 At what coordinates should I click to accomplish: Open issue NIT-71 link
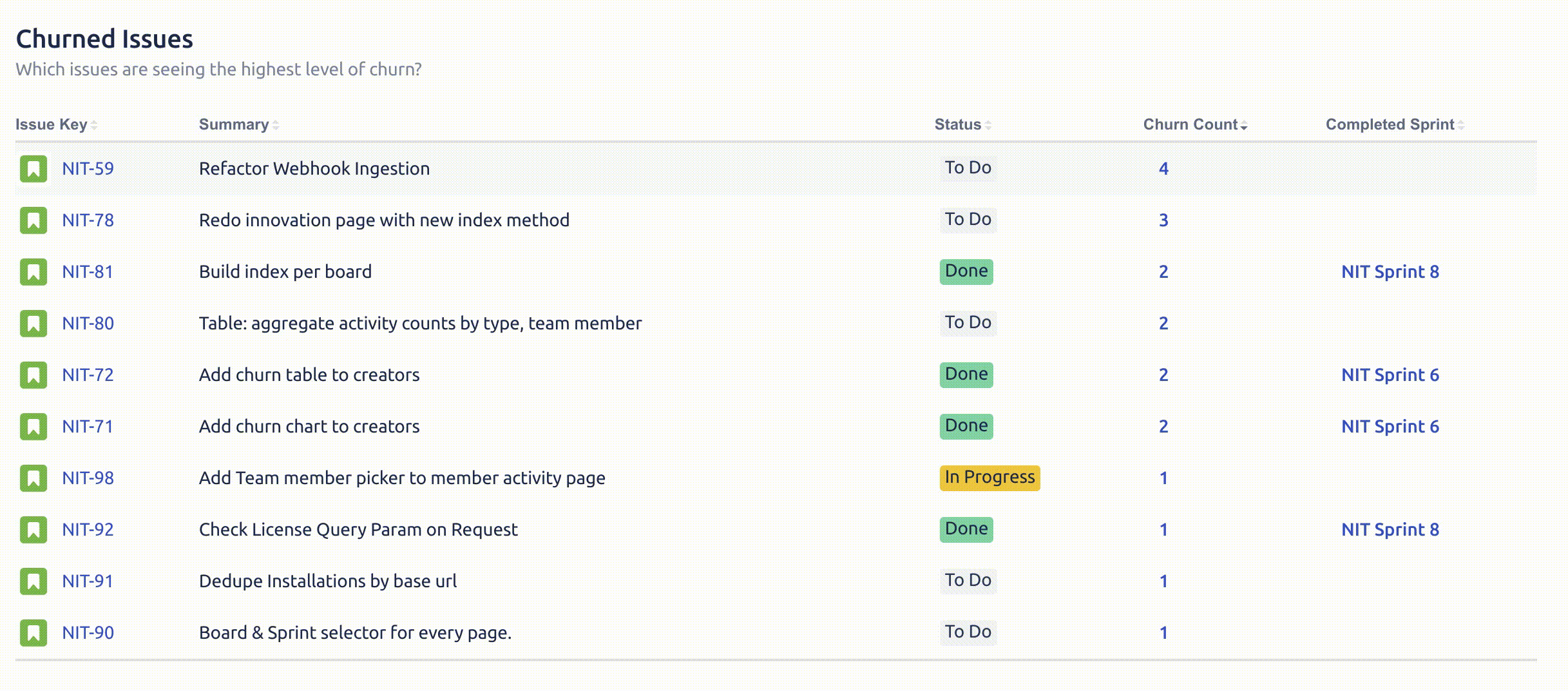point(88,427)
